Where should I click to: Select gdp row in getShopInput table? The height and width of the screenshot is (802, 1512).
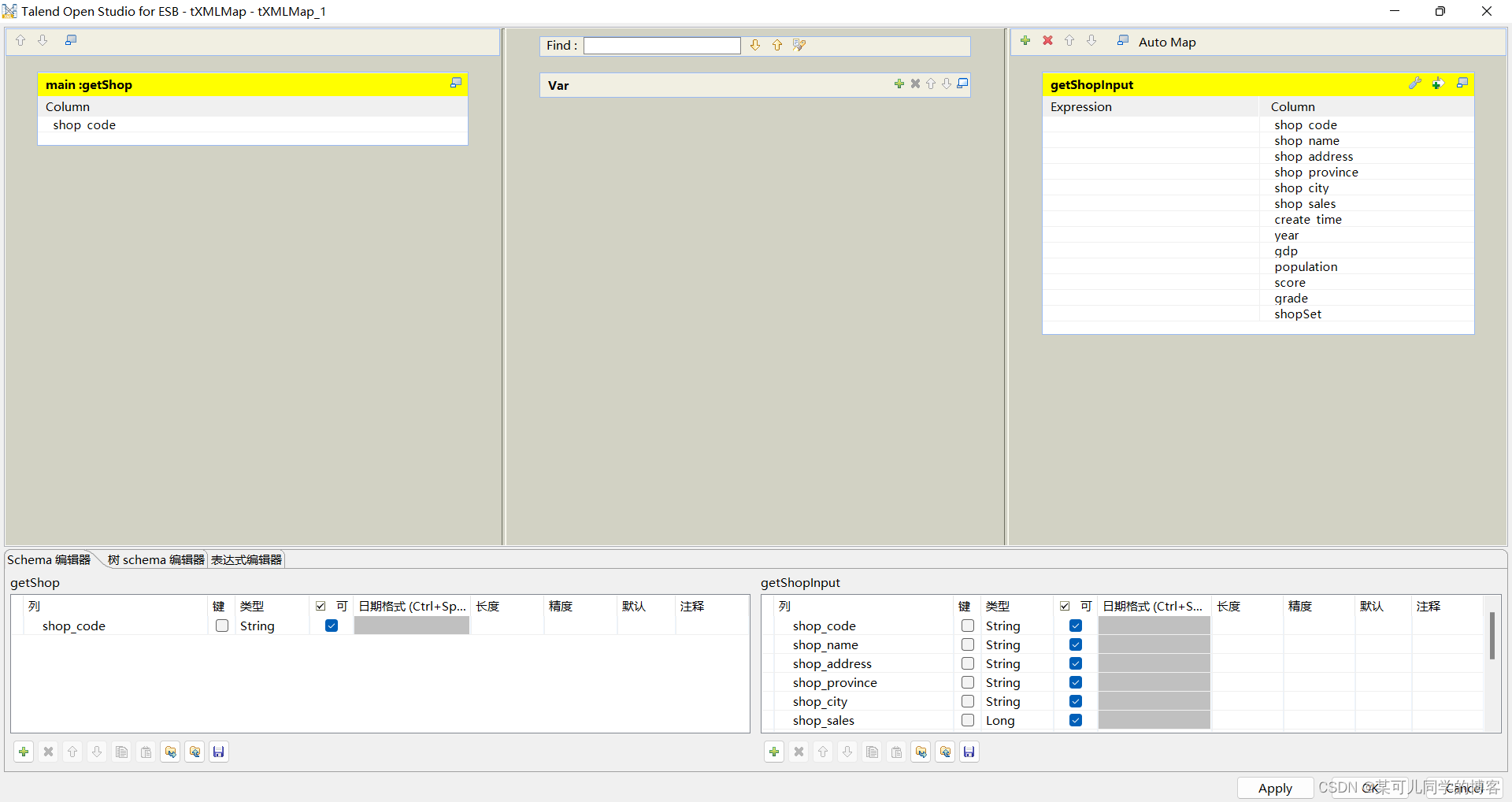1258,251
